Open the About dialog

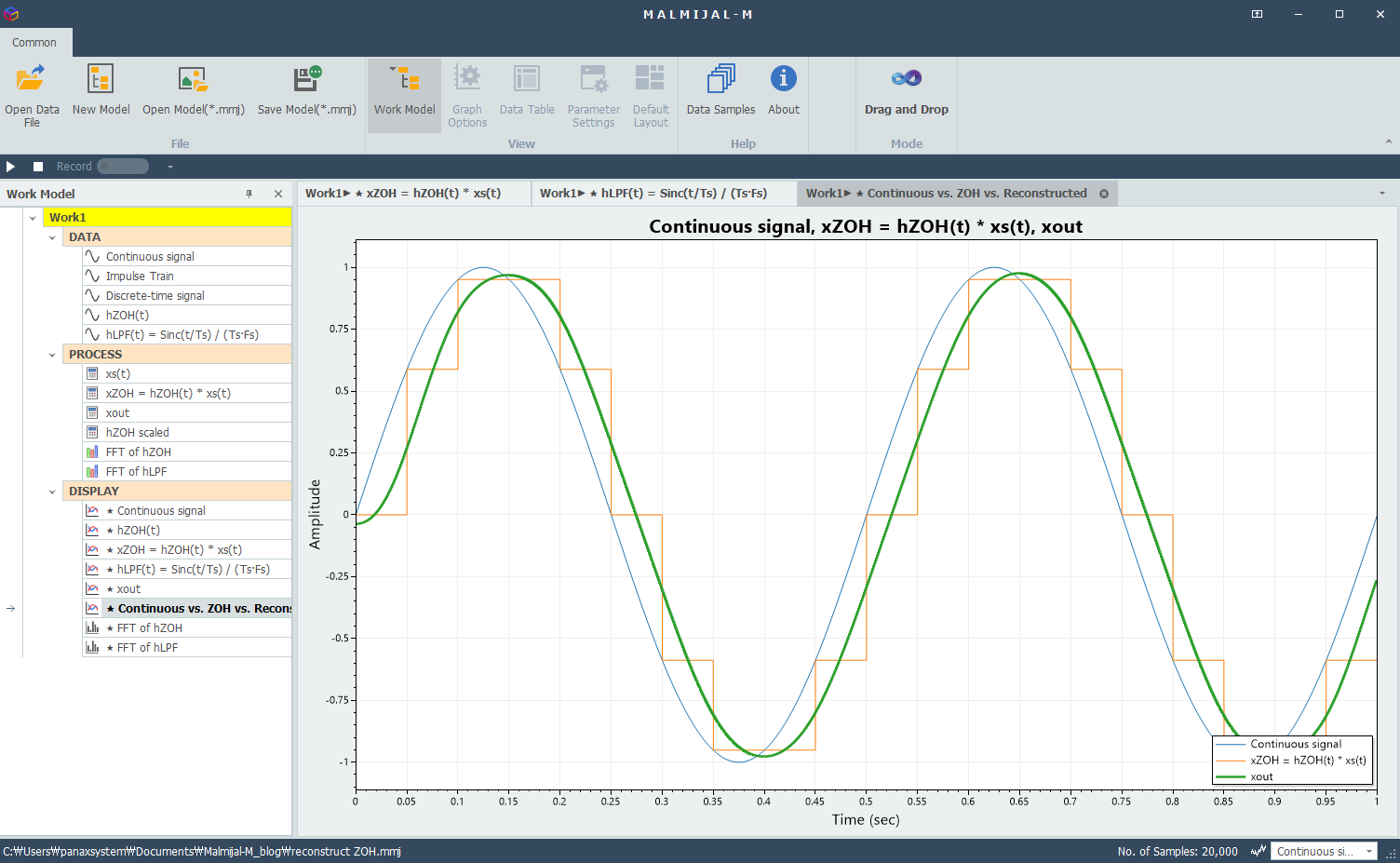point(783,90)
